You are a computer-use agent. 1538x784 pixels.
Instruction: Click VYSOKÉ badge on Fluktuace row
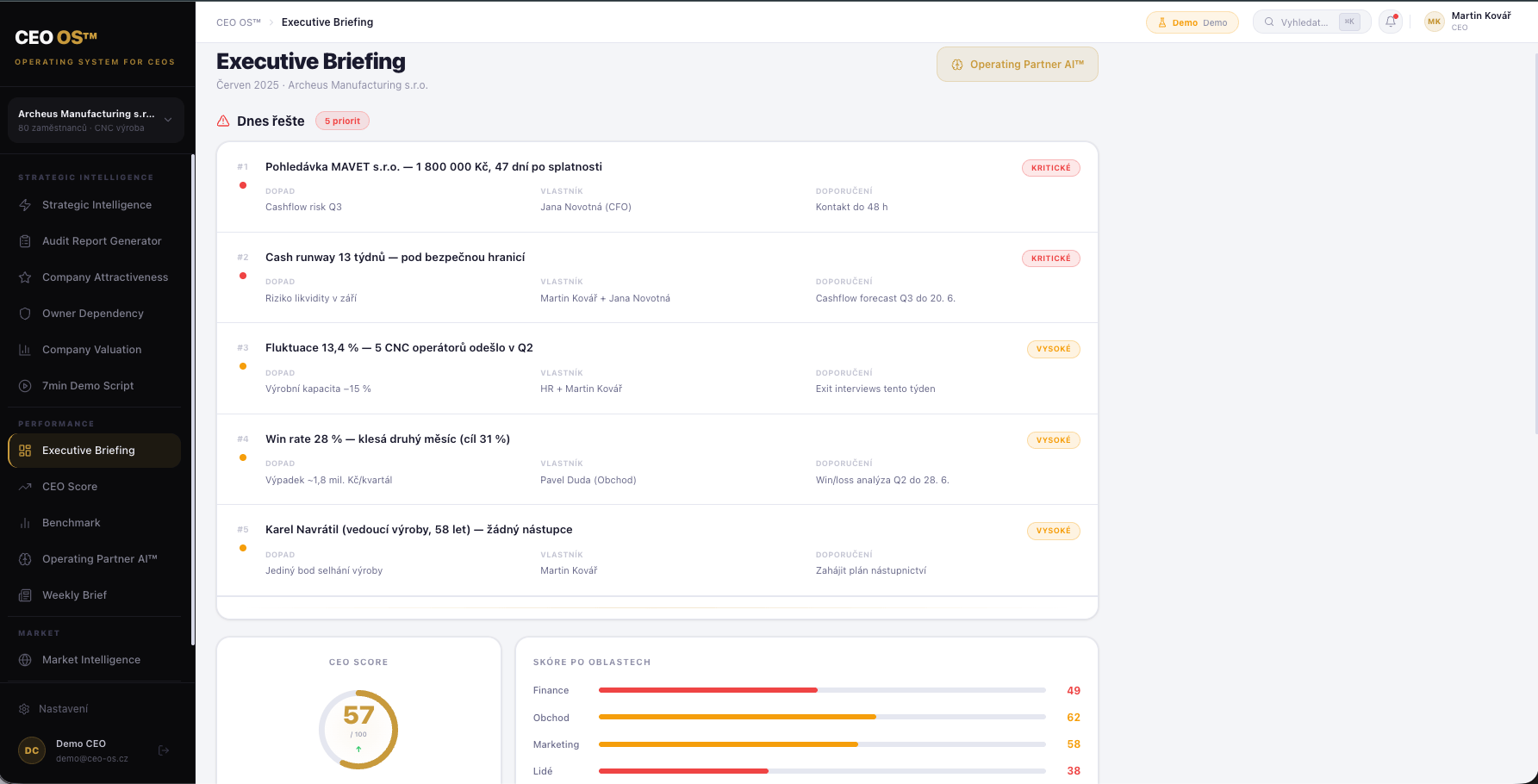[1053, 349]
